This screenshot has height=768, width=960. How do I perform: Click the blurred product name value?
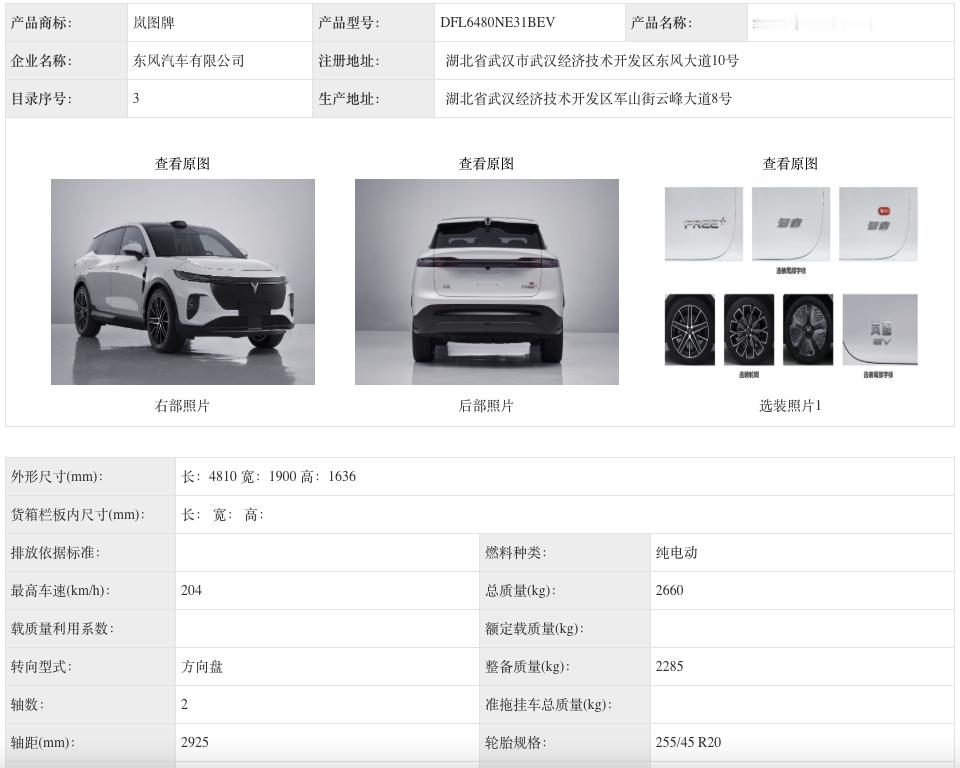pyautogui.click(x=813, y=24)
